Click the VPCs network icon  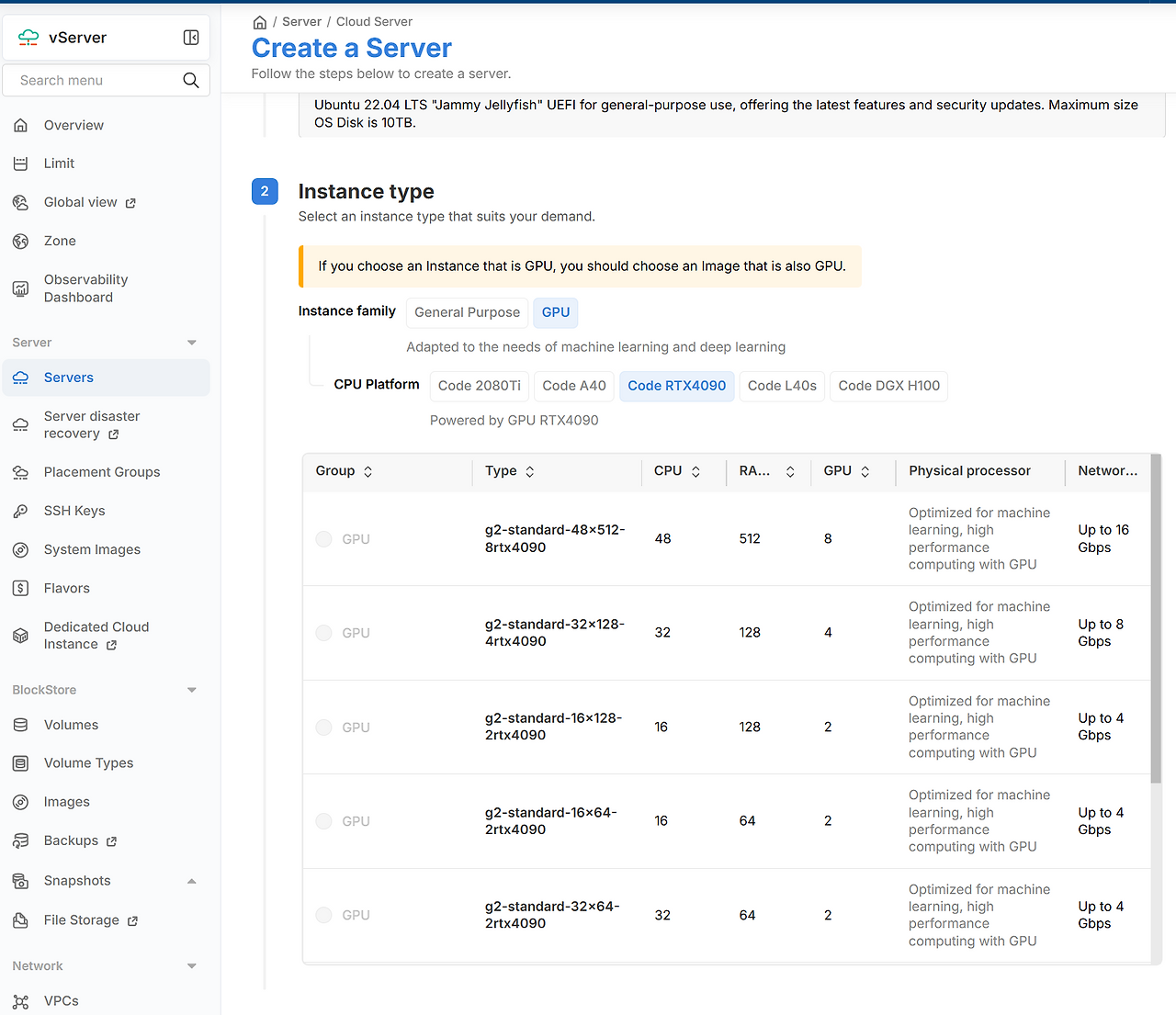coord(20,1001)
